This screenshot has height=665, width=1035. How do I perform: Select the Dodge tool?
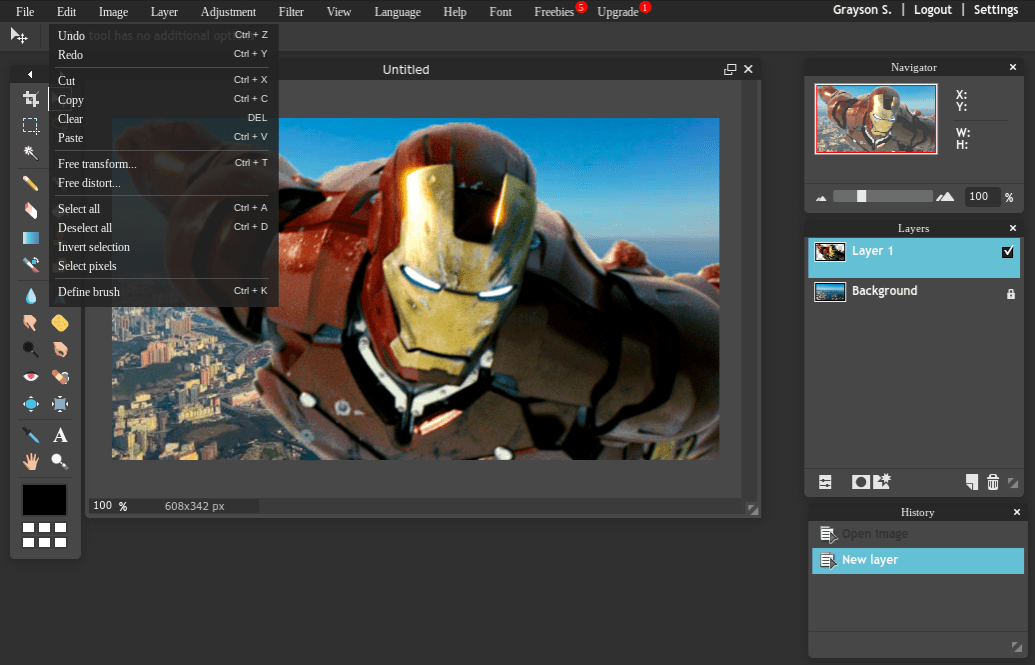click(30, 349)
